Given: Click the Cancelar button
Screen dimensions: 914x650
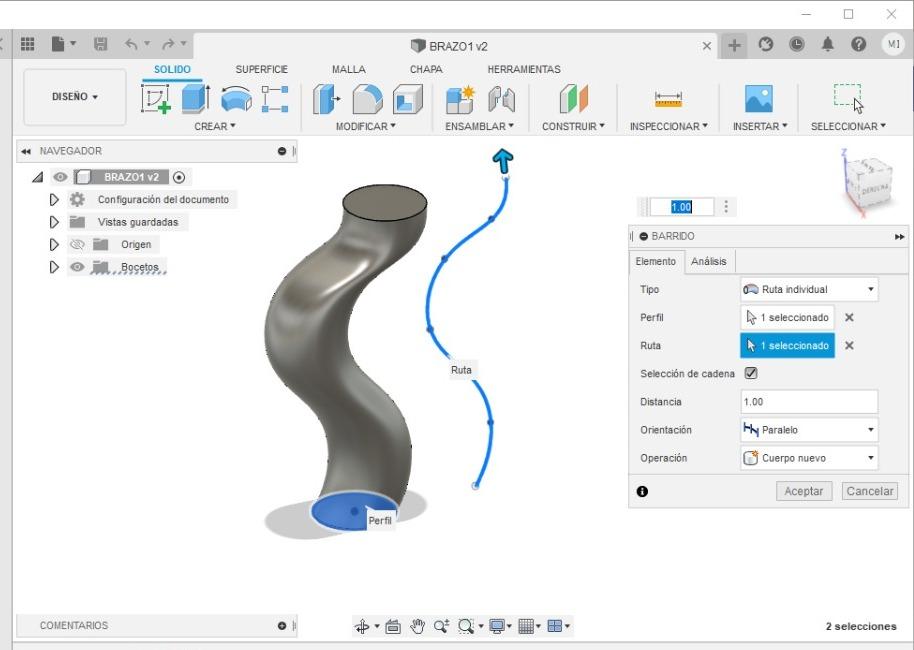Looking at the screenshot, I should 870,491.
